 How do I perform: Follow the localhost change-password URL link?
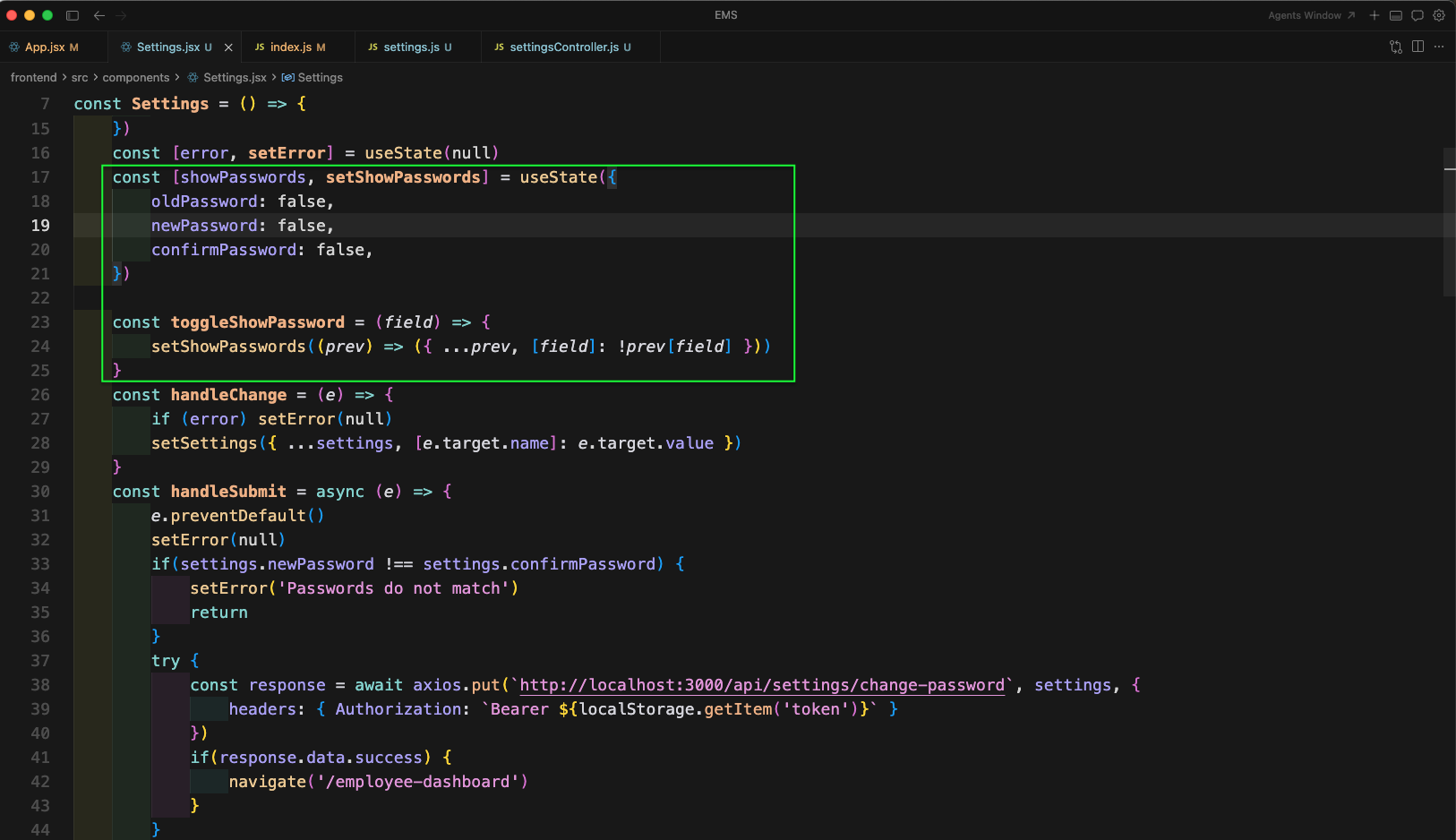[x=762, y=685]
